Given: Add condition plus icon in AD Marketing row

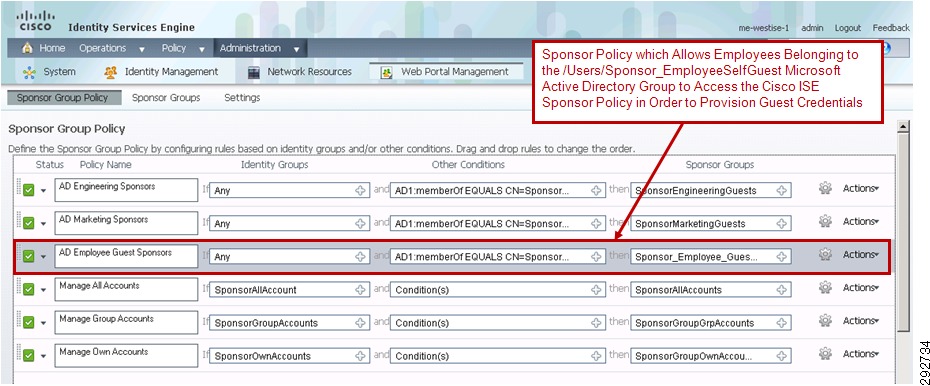Looking at the screenshot, I should click(597, 224).
